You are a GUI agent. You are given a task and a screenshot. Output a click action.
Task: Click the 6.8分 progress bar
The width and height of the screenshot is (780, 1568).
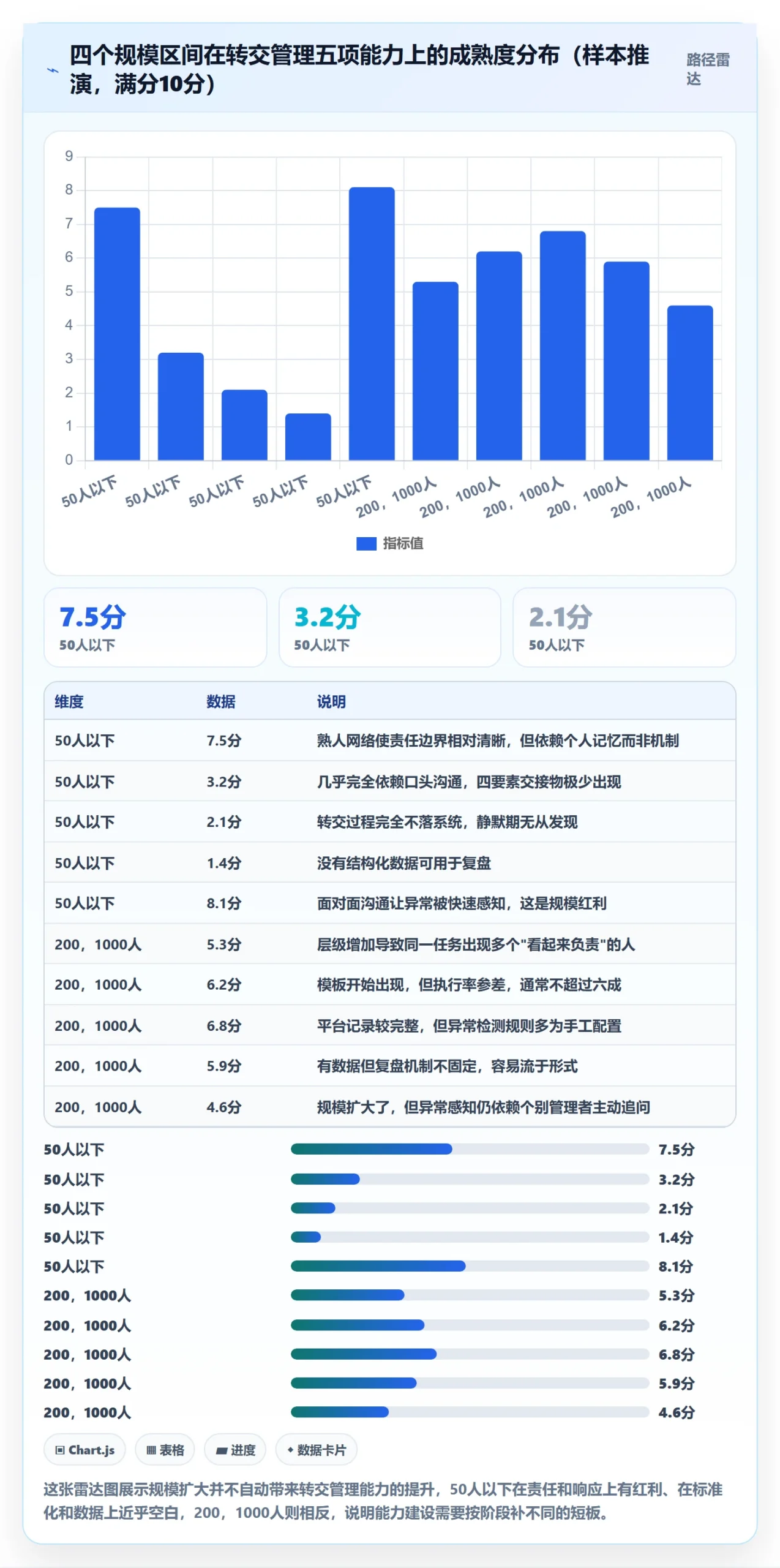click(470, 1354)
